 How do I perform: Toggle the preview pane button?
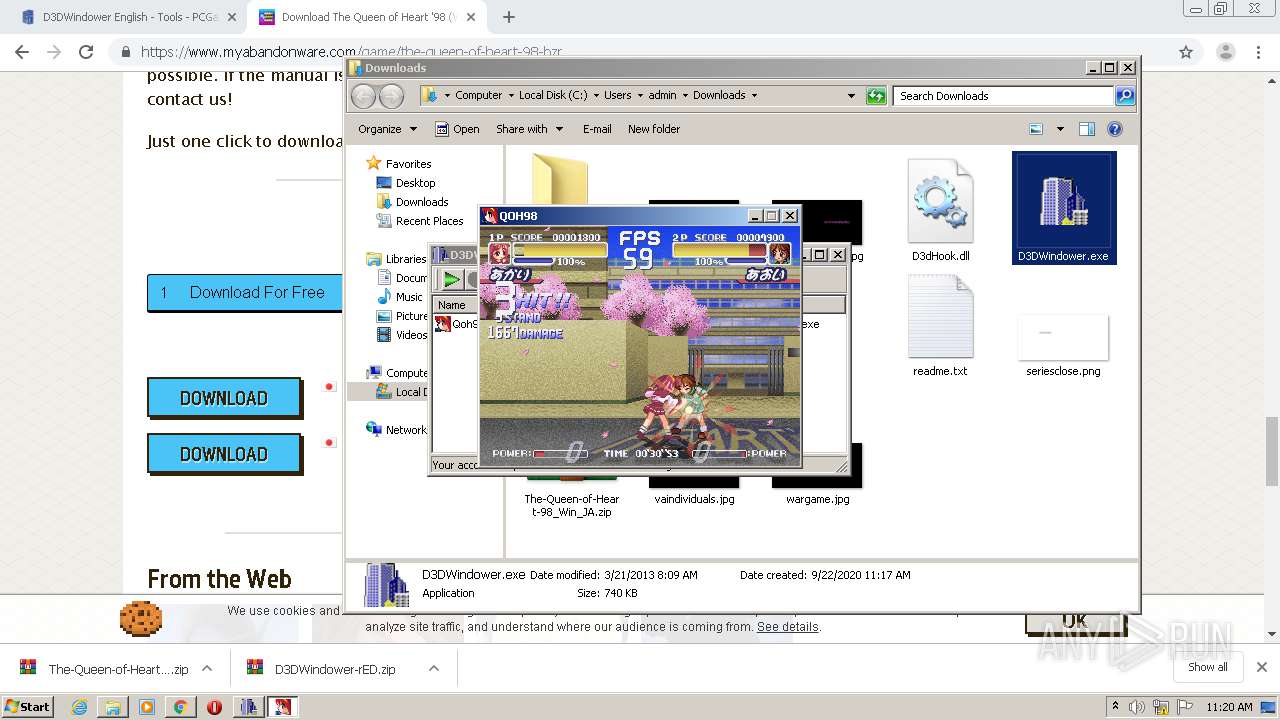(x=1087, y=129)
